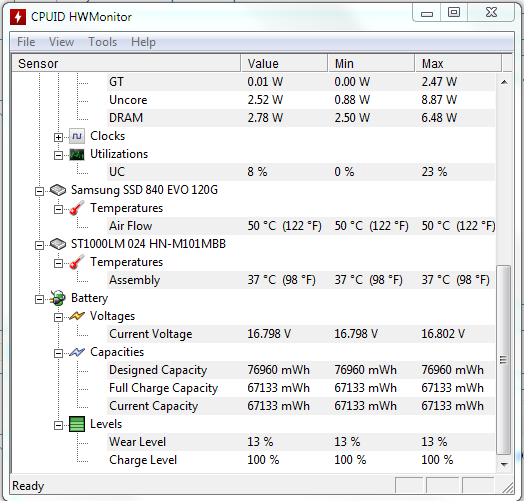Viewport: 524px width, 501px height.
Task: Select the UC utilization row
Action: (301, 172)
